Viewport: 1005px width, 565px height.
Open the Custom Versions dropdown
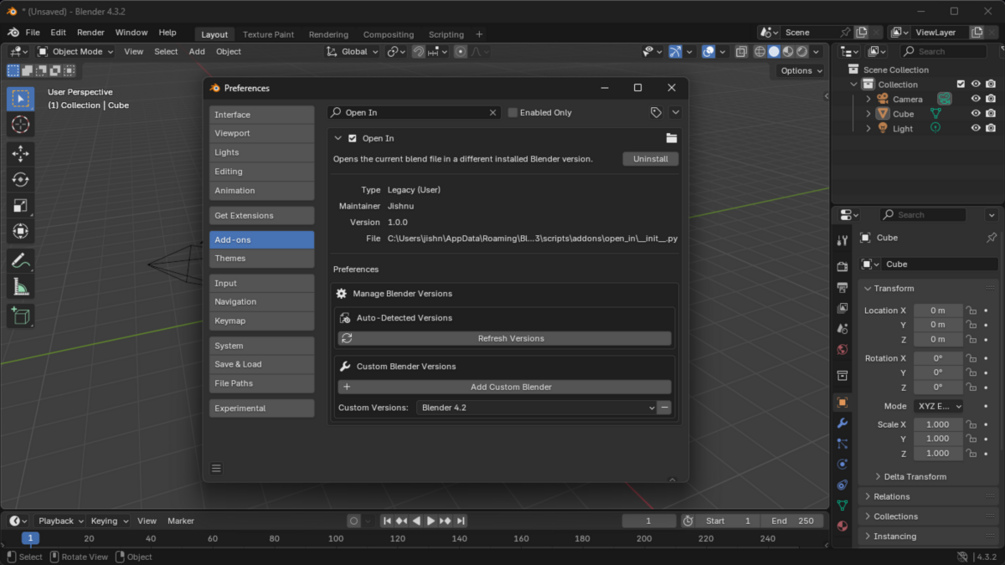(x=536, y=407)
